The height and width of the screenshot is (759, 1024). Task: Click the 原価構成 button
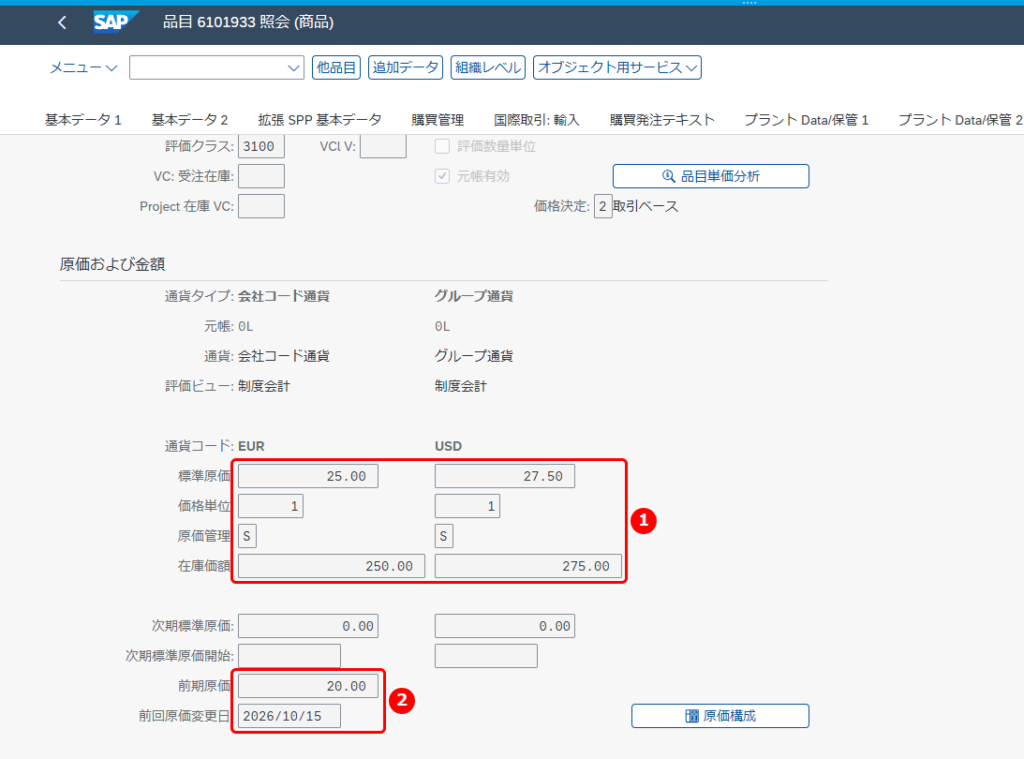tap(720, 716)
